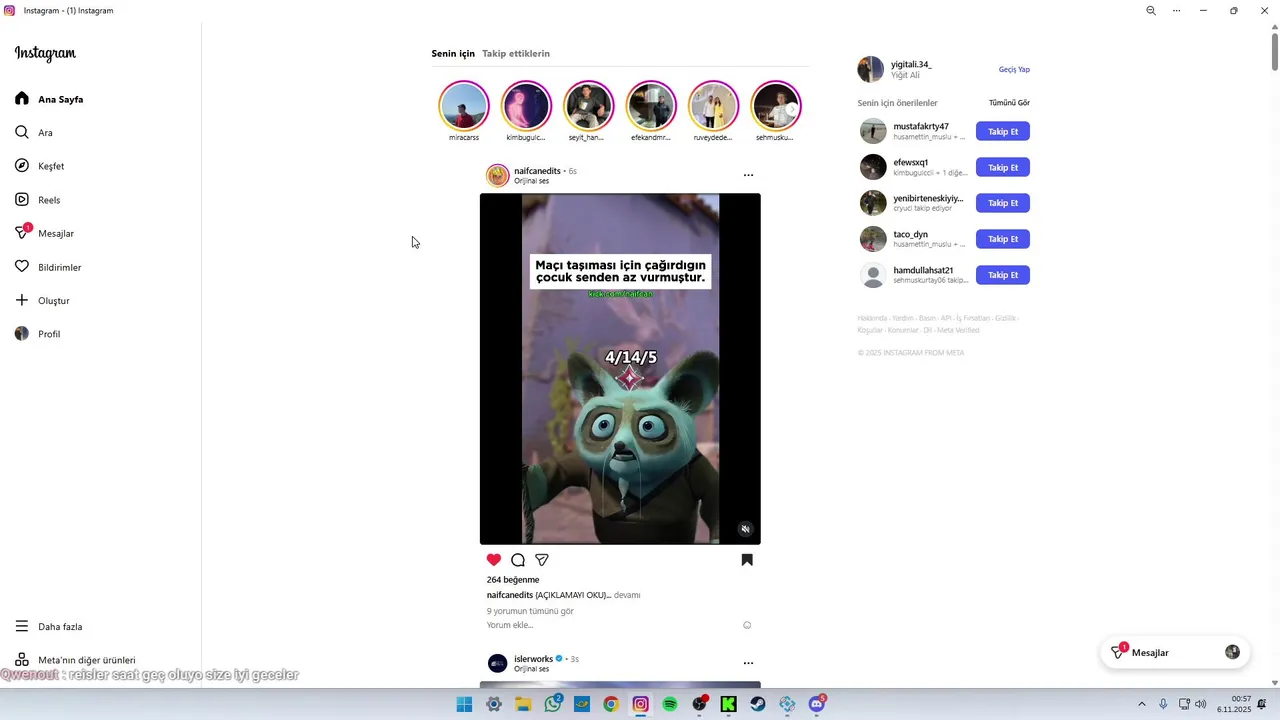Open WhatsApp in taskbar
The width and height of the screenshot is (1280, 720).
point(553,704)
